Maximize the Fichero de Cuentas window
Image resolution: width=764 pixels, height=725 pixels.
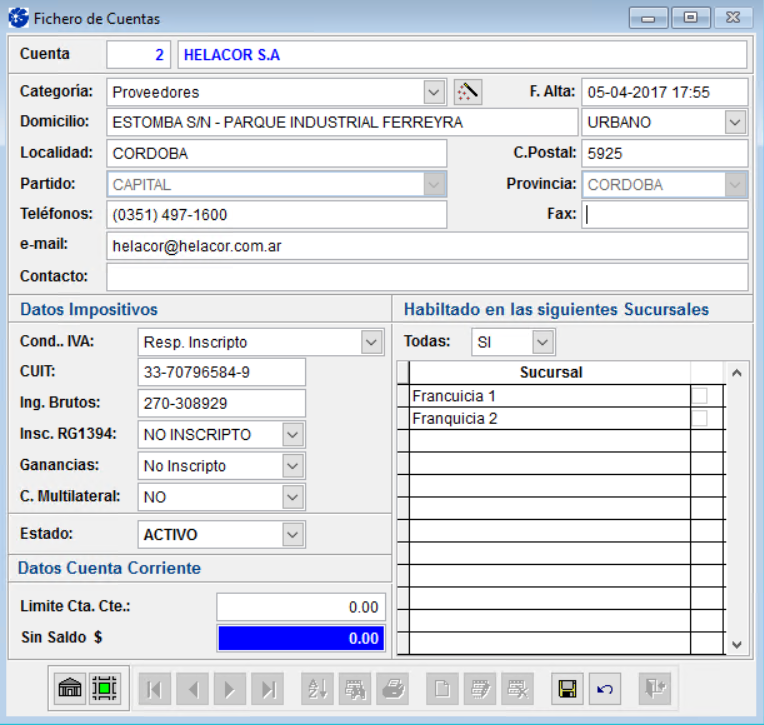[690, 18]
